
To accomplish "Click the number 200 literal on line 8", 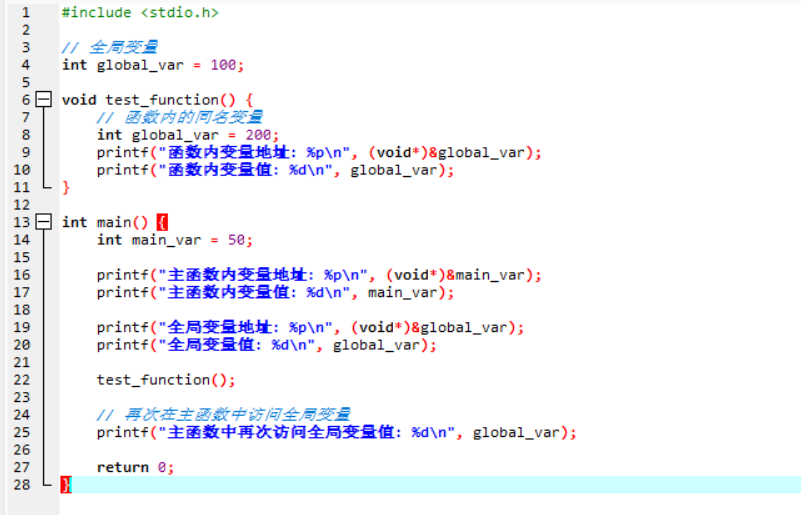I will point(258,135).
